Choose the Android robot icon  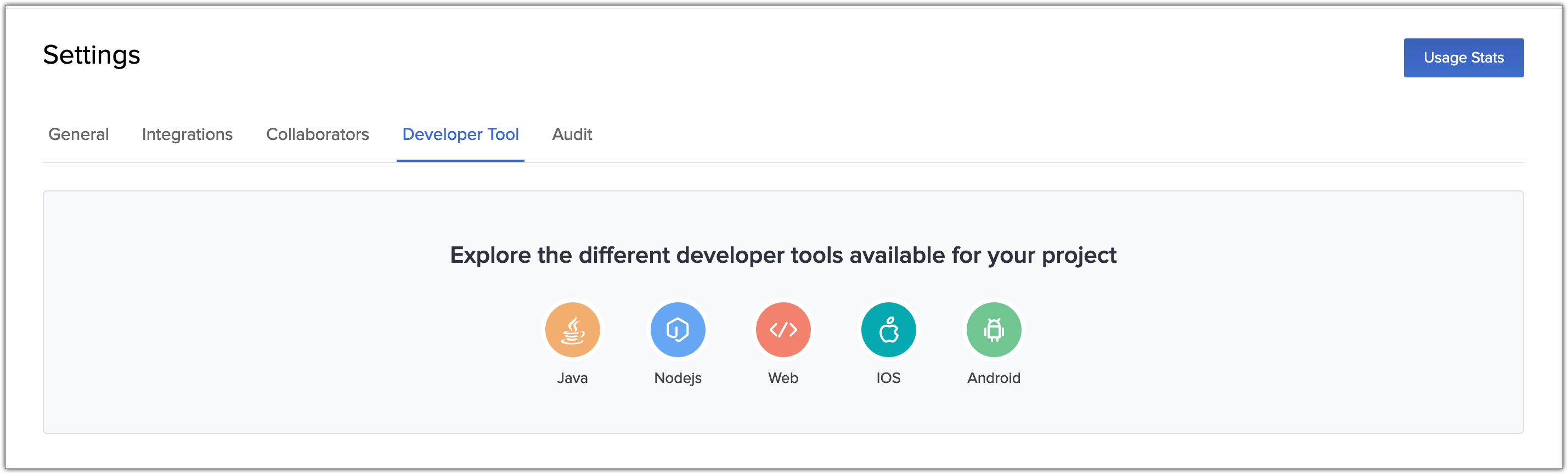tap(994, 330)
